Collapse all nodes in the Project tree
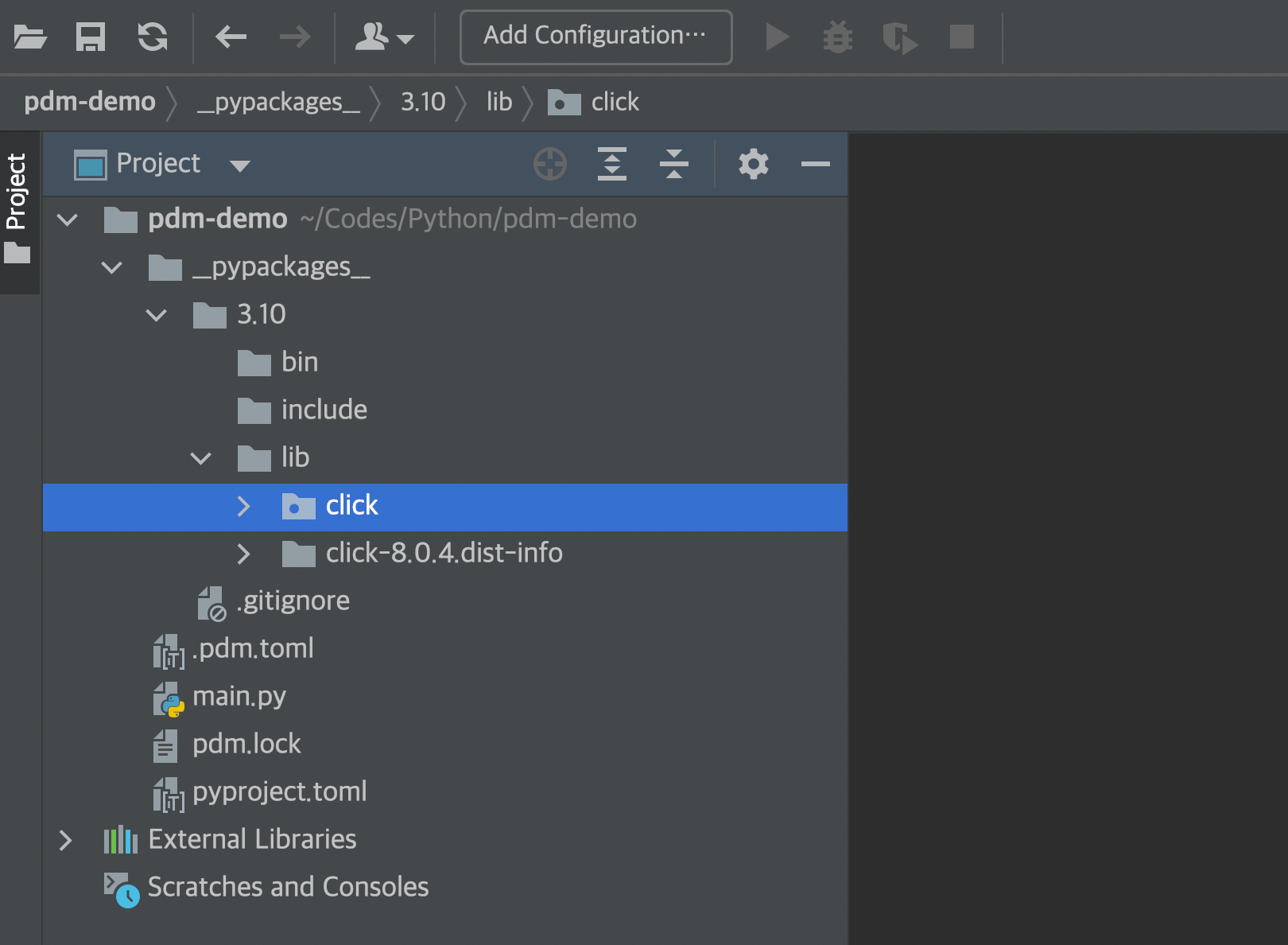1288x945 pixels. tap(673, 164)
